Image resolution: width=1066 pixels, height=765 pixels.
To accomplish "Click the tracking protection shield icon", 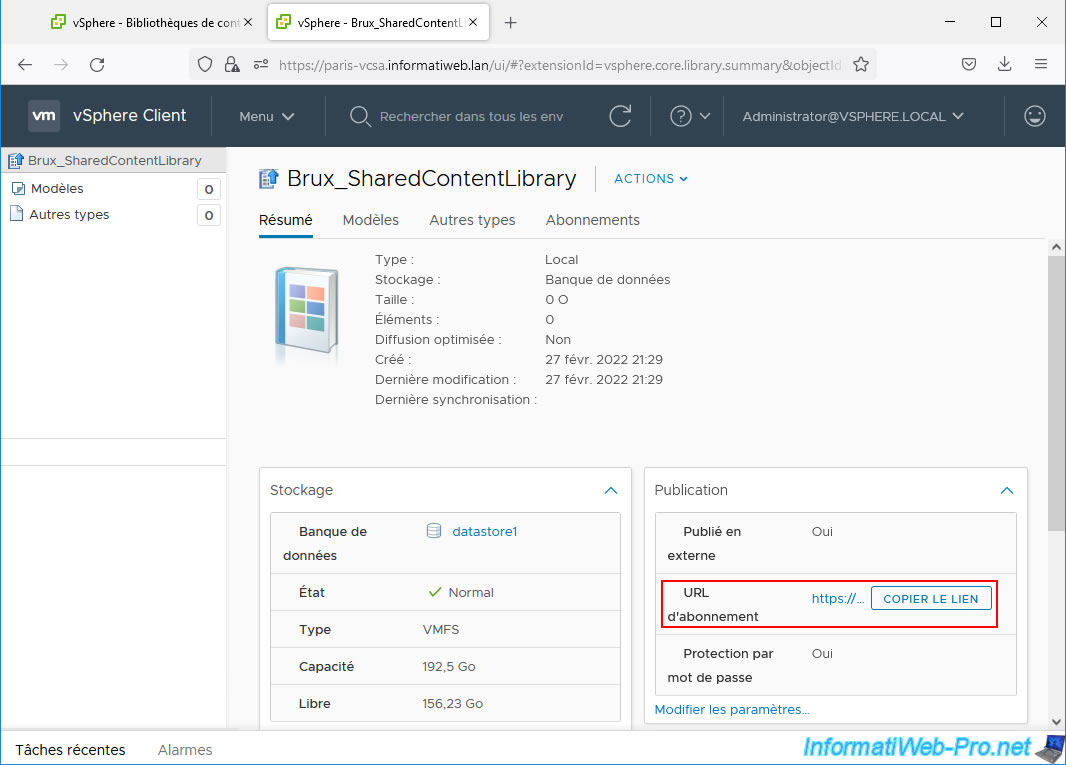I will point(205,65).
